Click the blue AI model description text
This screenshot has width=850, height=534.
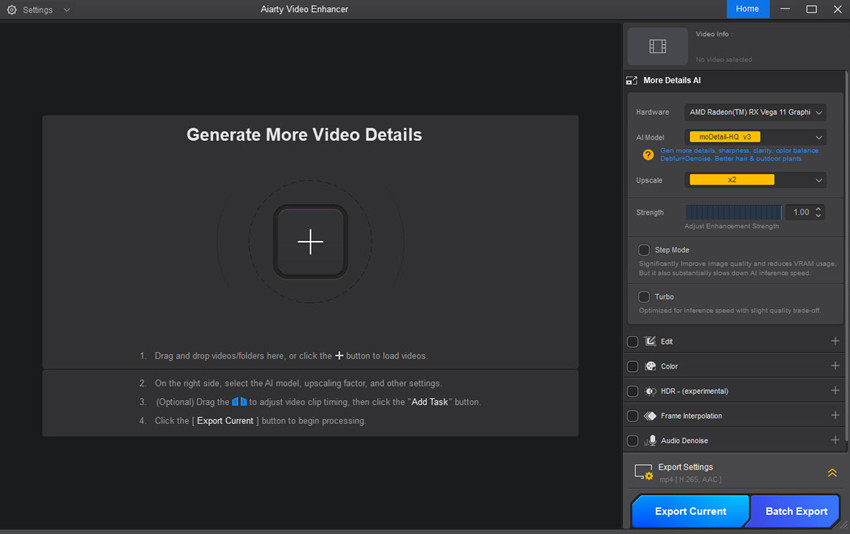739,155
